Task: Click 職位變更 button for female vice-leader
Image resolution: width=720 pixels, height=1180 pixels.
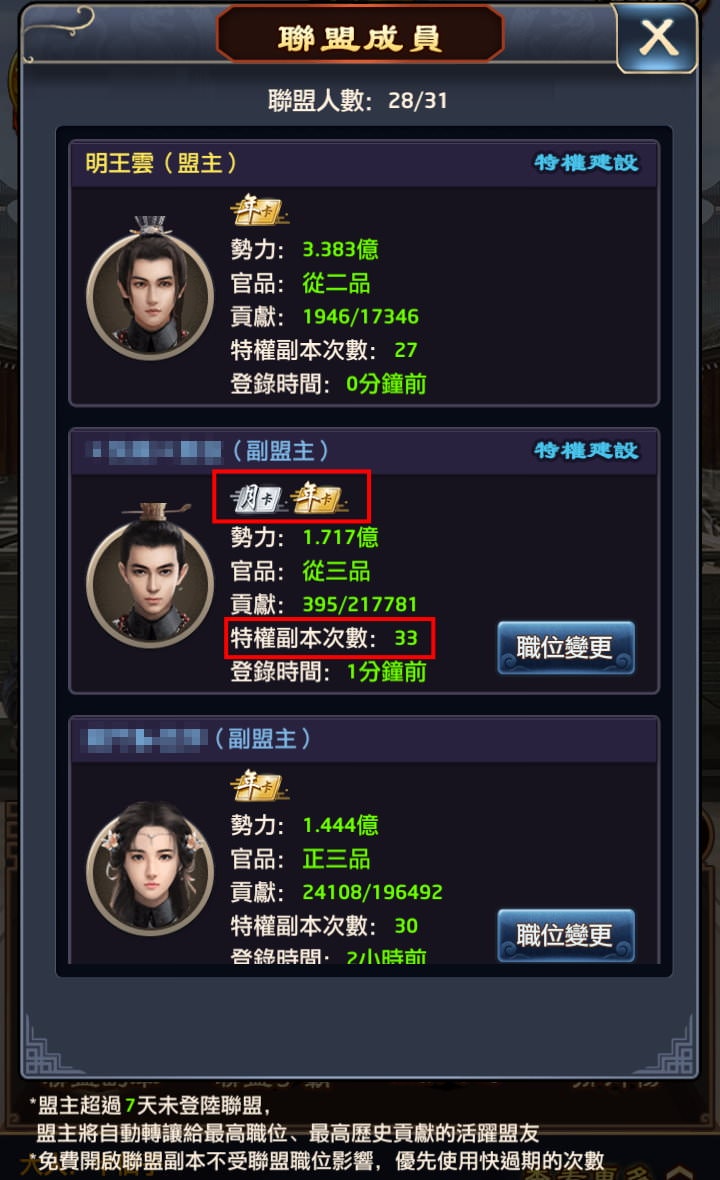Action: point(566,935)
